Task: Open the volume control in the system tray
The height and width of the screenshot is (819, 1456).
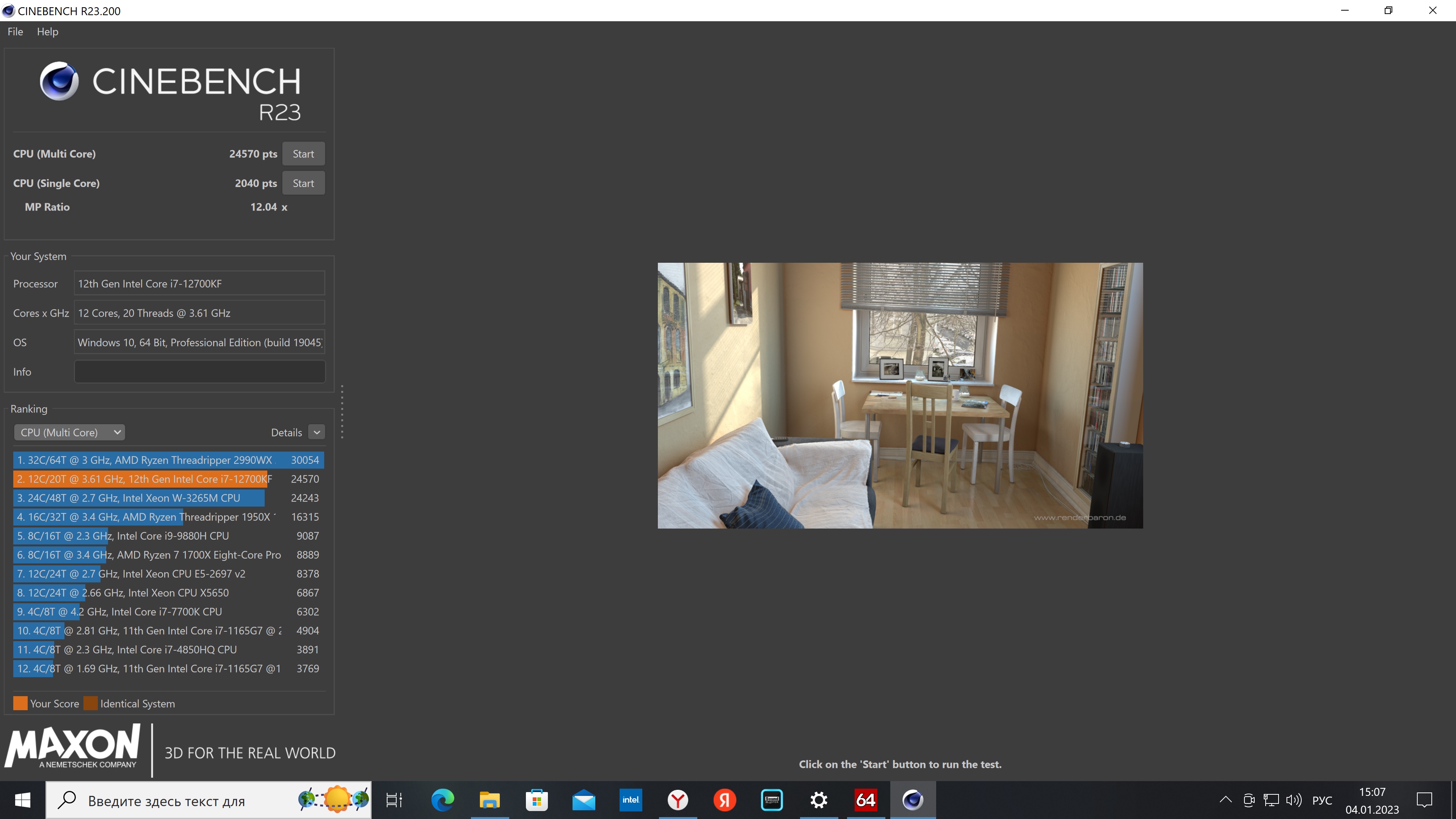Action: tap(1293, 800)
